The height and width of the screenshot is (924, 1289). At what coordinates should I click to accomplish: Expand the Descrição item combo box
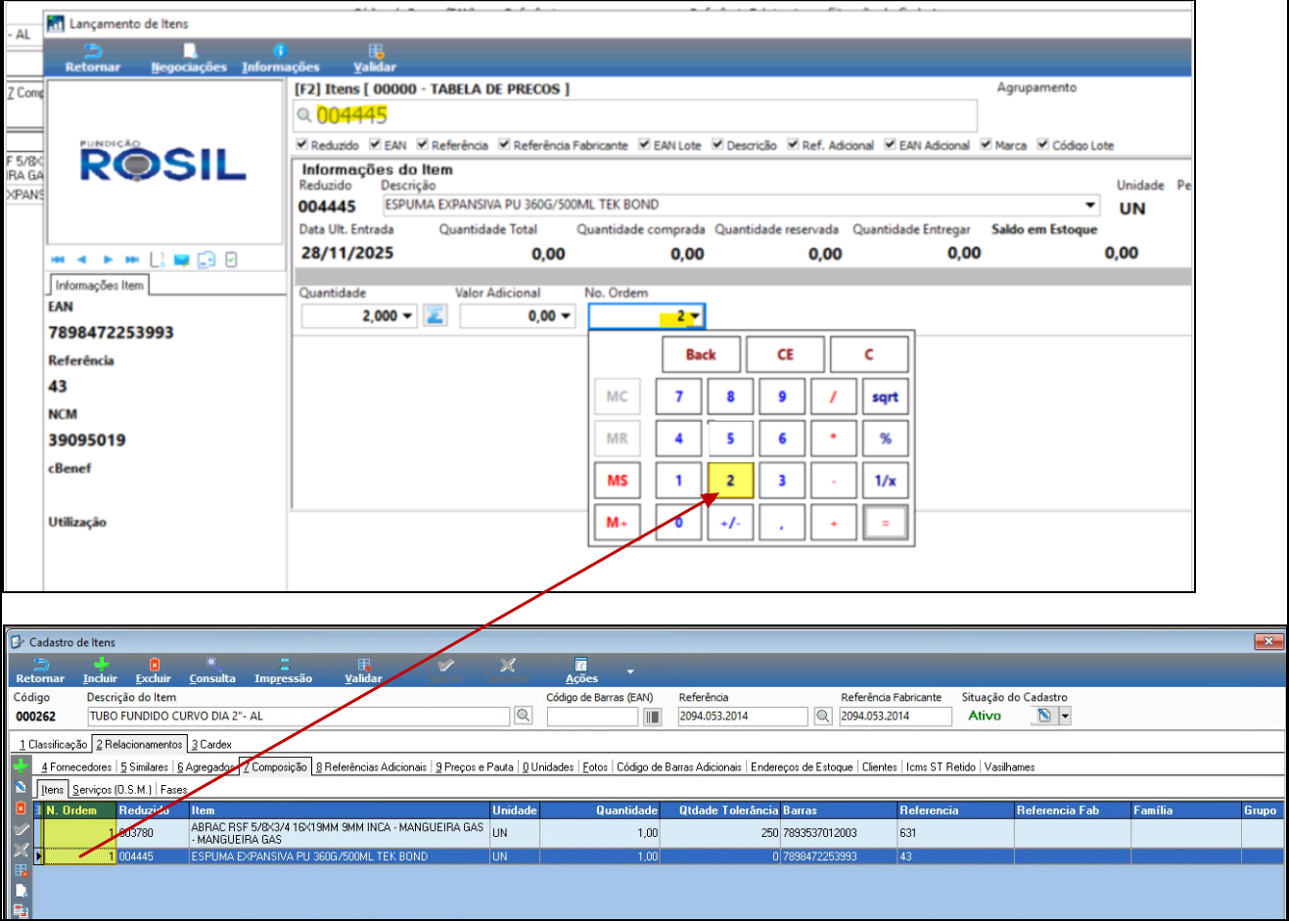pyautogui.click(x=1090, y=205)
